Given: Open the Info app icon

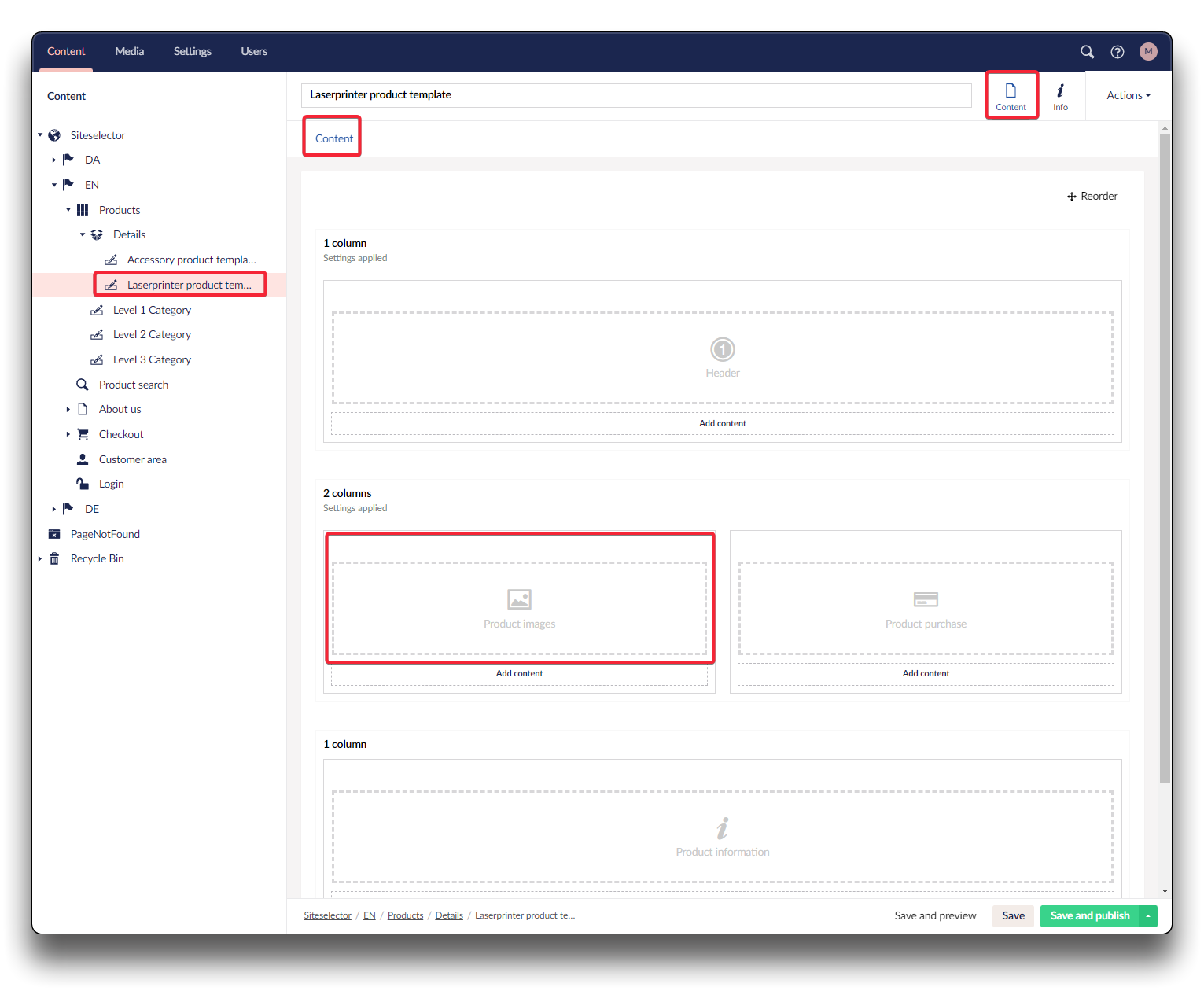Looking at the screenshot, I should (x=1060, y=96).
